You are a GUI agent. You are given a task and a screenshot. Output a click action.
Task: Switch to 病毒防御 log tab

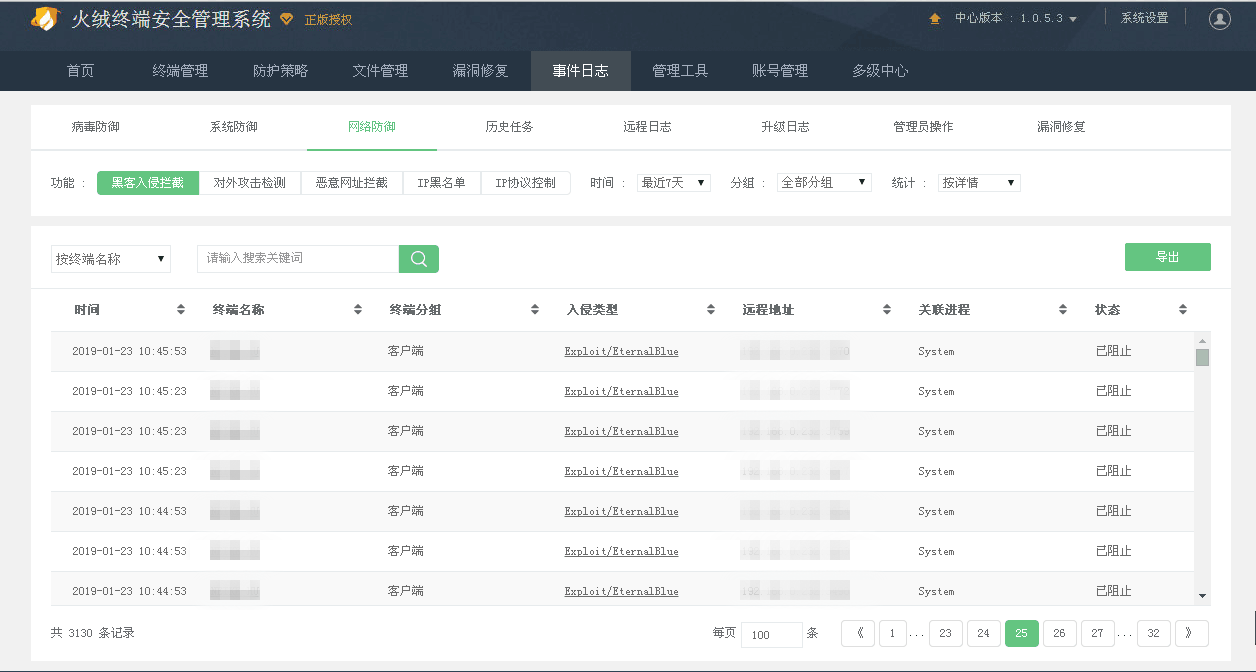click(96, 127)
